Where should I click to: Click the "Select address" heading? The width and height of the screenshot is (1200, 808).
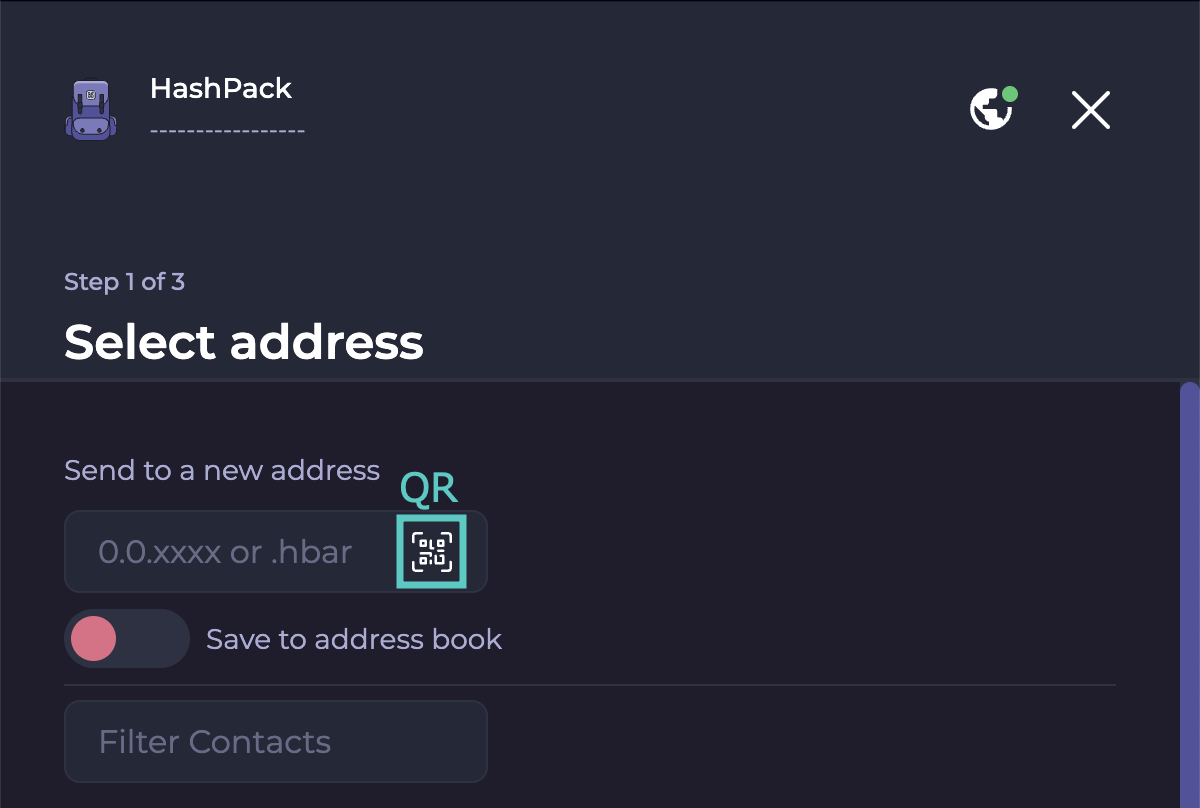(x=244, y=342)
